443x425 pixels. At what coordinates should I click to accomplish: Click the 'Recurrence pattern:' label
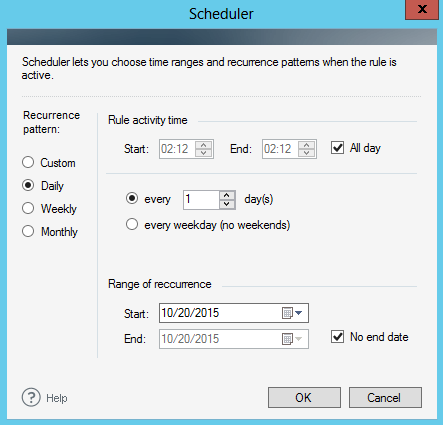pyautogui.click(x=51, y=122)
